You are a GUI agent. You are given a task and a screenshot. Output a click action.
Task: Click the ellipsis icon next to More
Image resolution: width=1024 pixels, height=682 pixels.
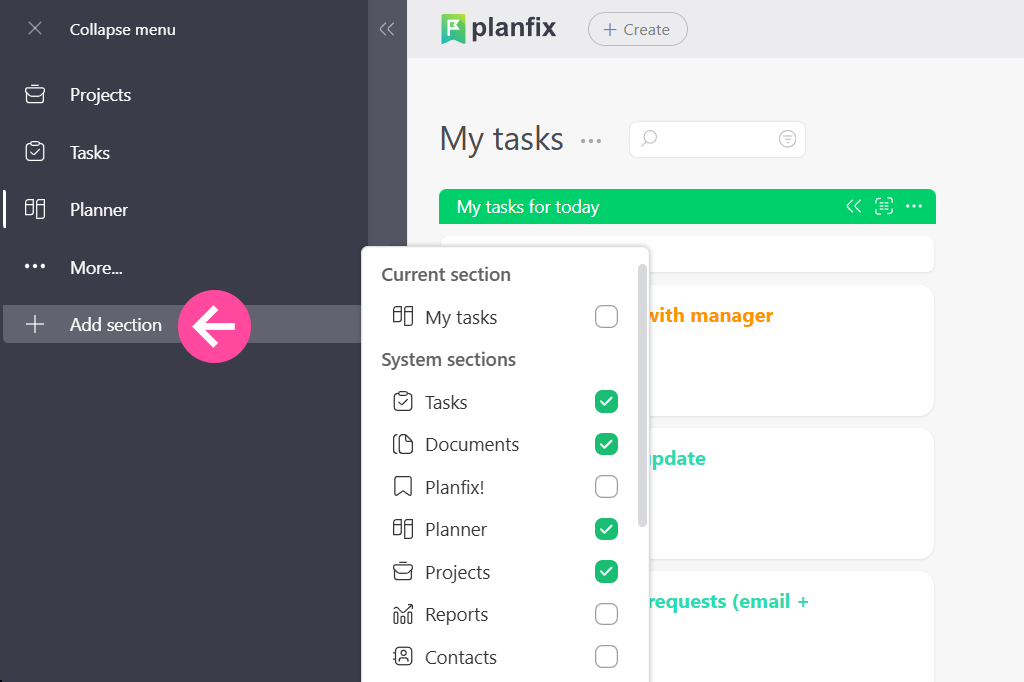click(x=35, y=267)
